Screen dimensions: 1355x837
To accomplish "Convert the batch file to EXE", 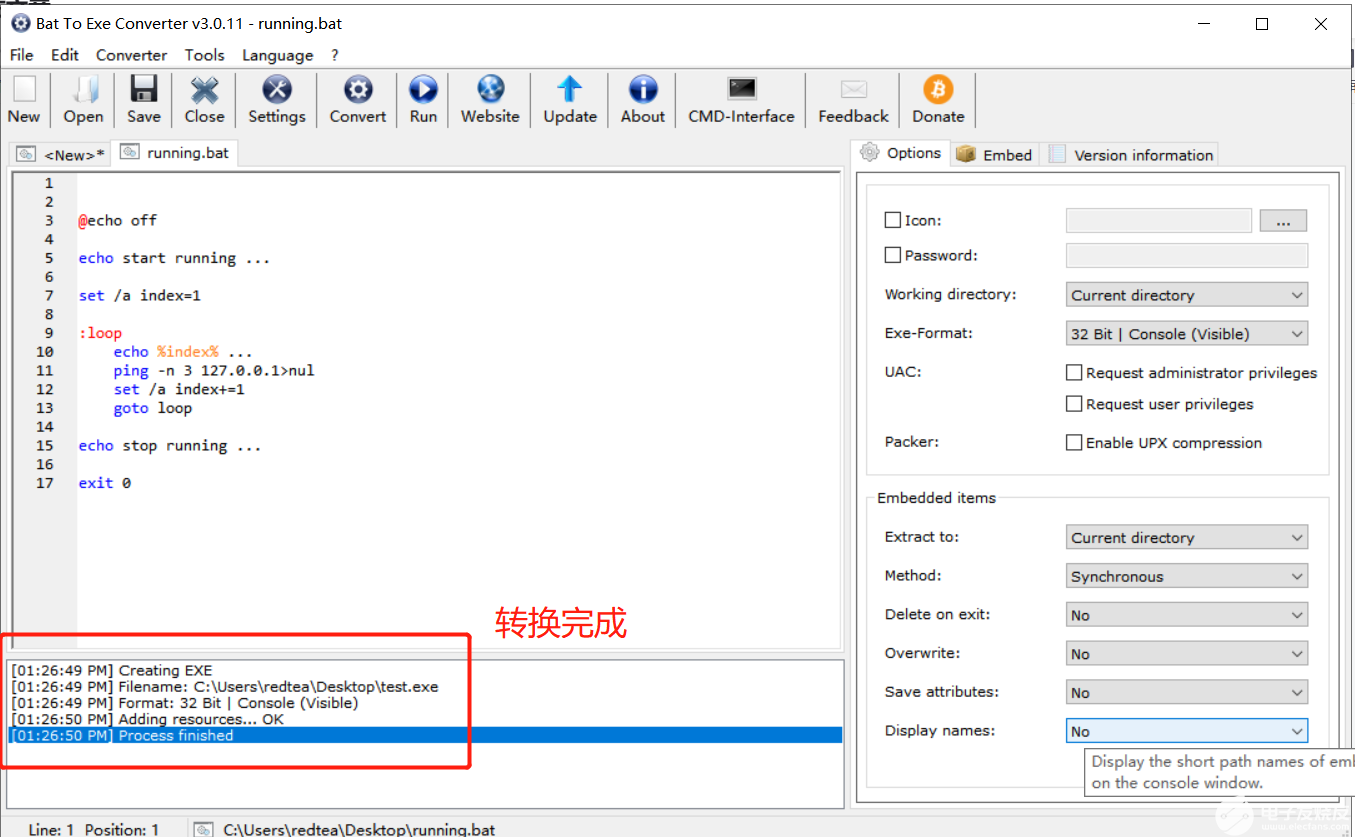I will (358, 100).
